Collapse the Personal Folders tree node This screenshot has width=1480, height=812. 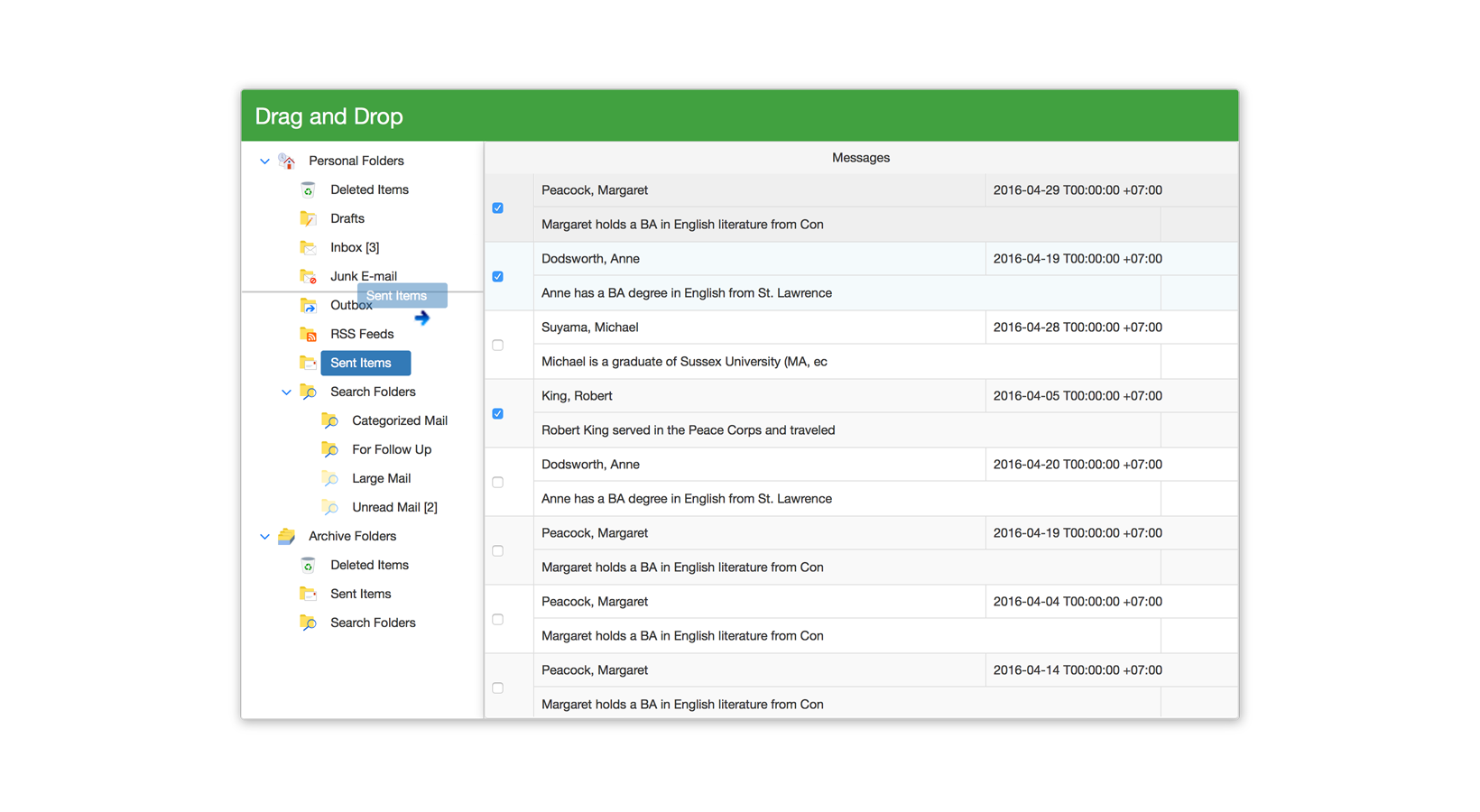(x=264, y=161)
